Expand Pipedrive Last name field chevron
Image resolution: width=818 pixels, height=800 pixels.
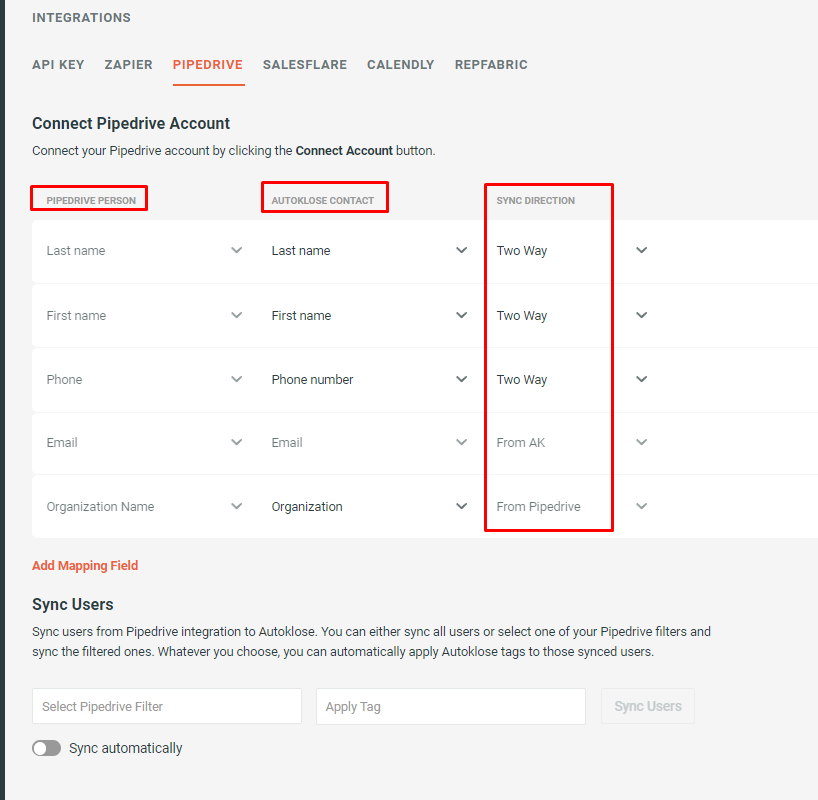[236, 250]
